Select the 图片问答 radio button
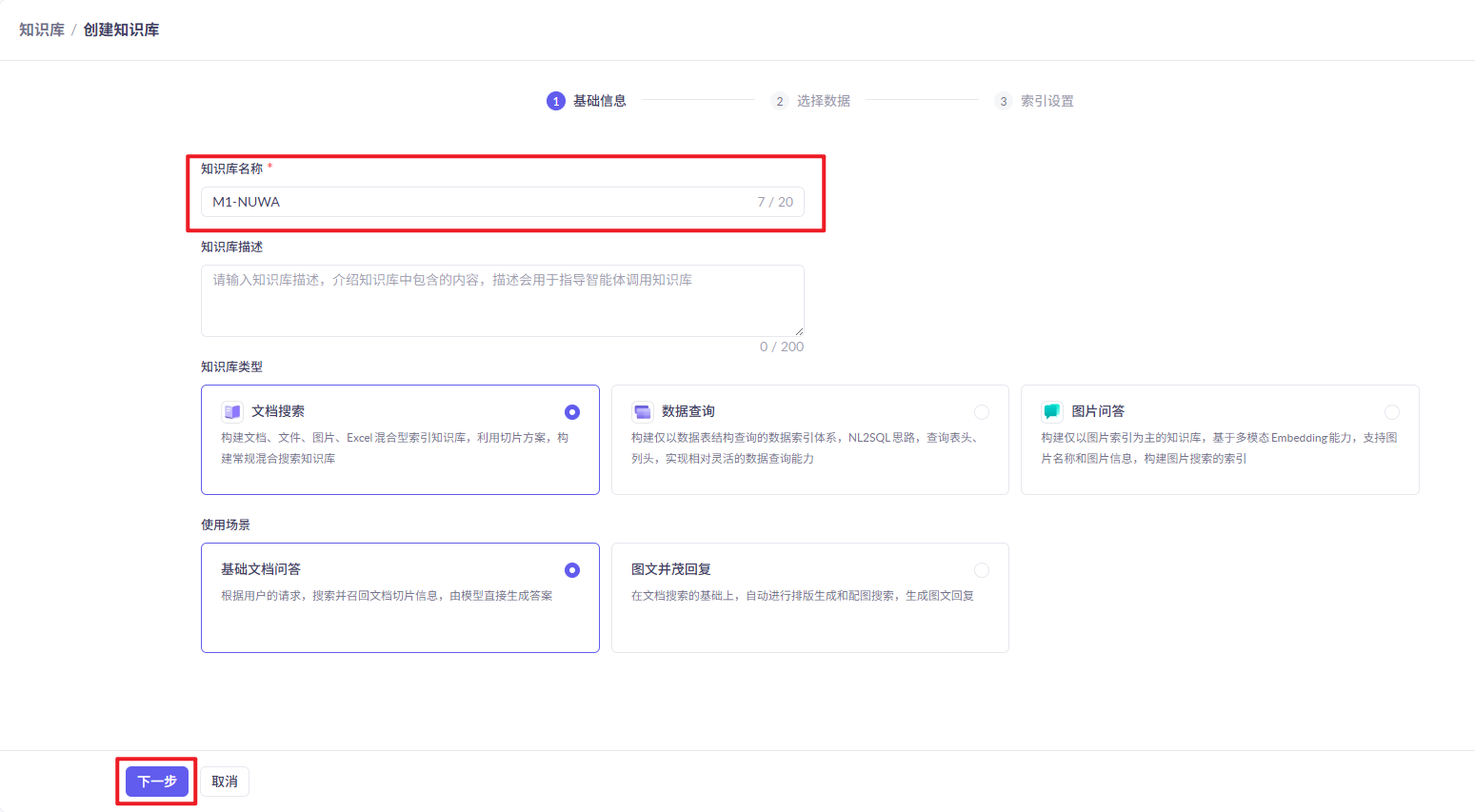 pyautogui.click(x=1392, y=412)
